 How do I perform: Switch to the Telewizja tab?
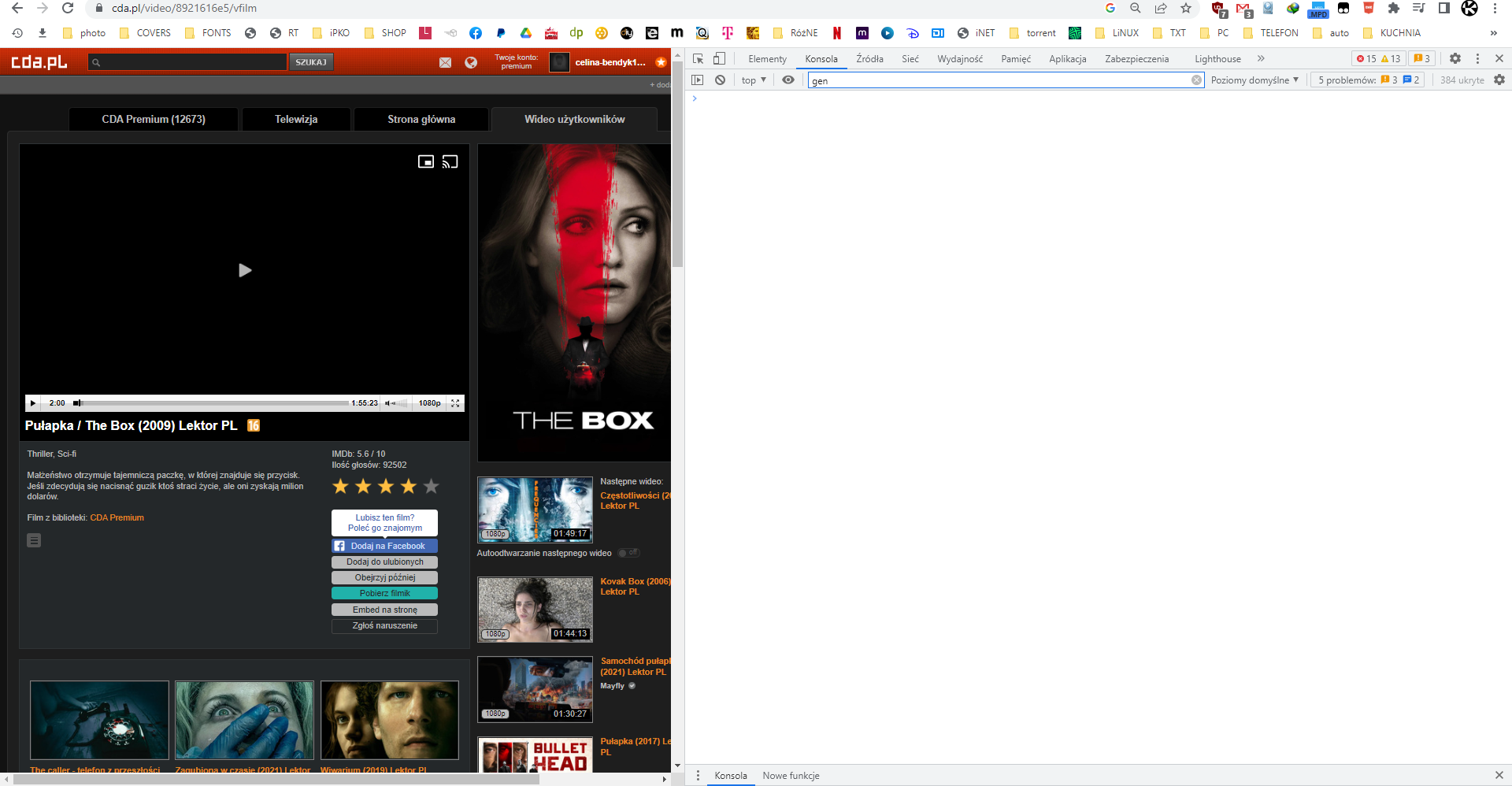[296, 120]
